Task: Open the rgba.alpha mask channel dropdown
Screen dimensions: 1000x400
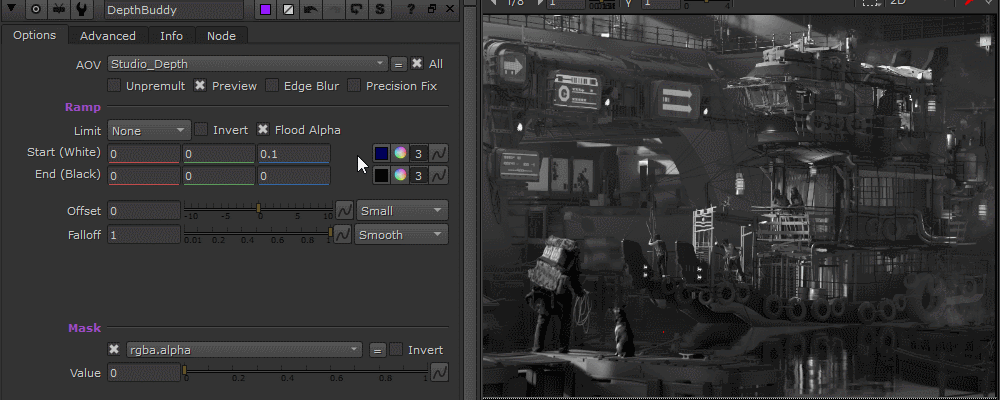Action: (x=244, y=350)
